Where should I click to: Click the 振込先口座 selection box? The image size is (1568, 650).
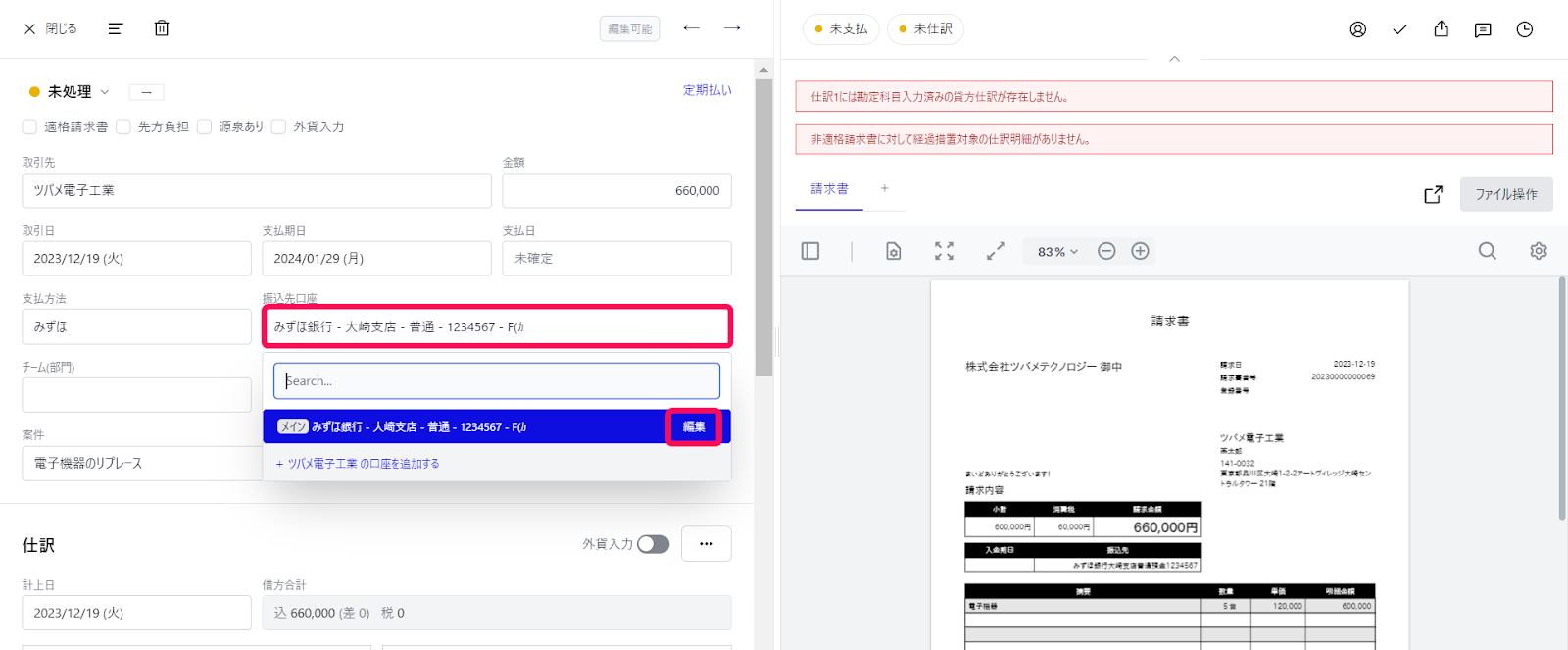497,326
